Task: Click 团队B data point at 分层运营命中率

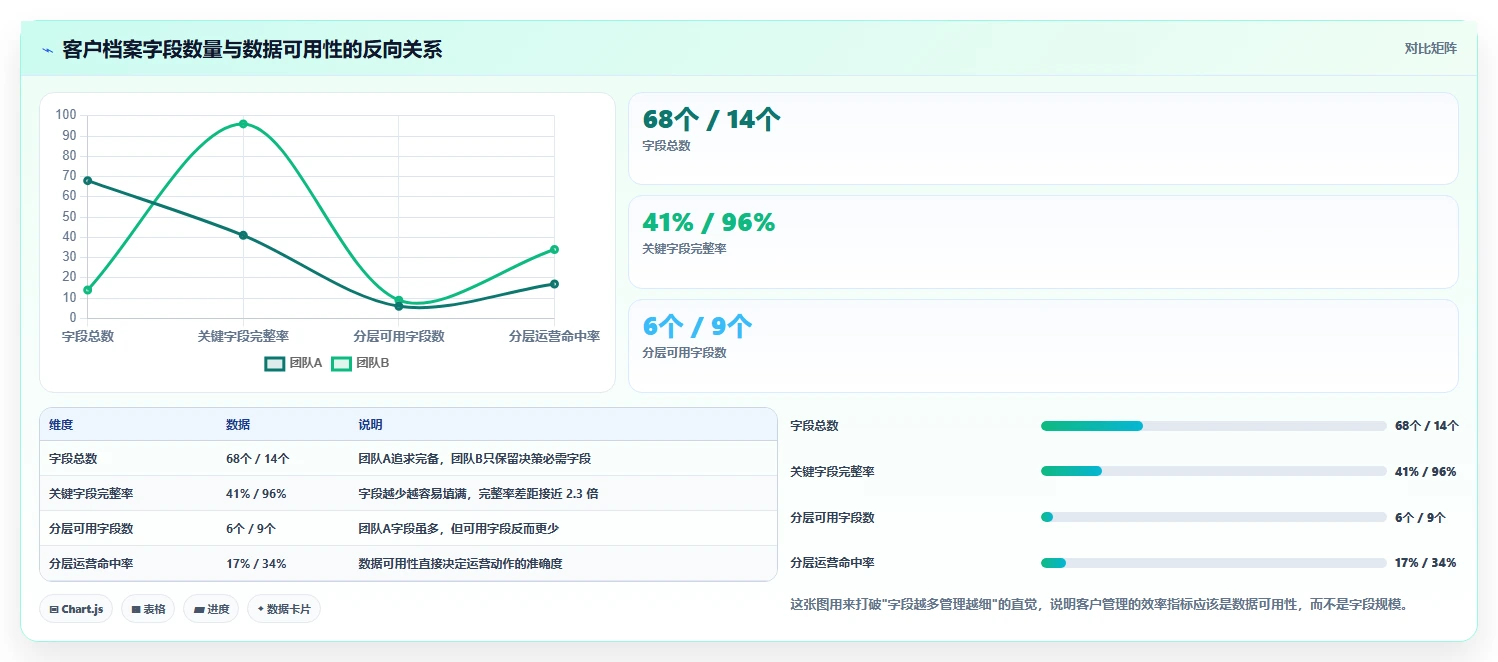Action: point(554,249)
